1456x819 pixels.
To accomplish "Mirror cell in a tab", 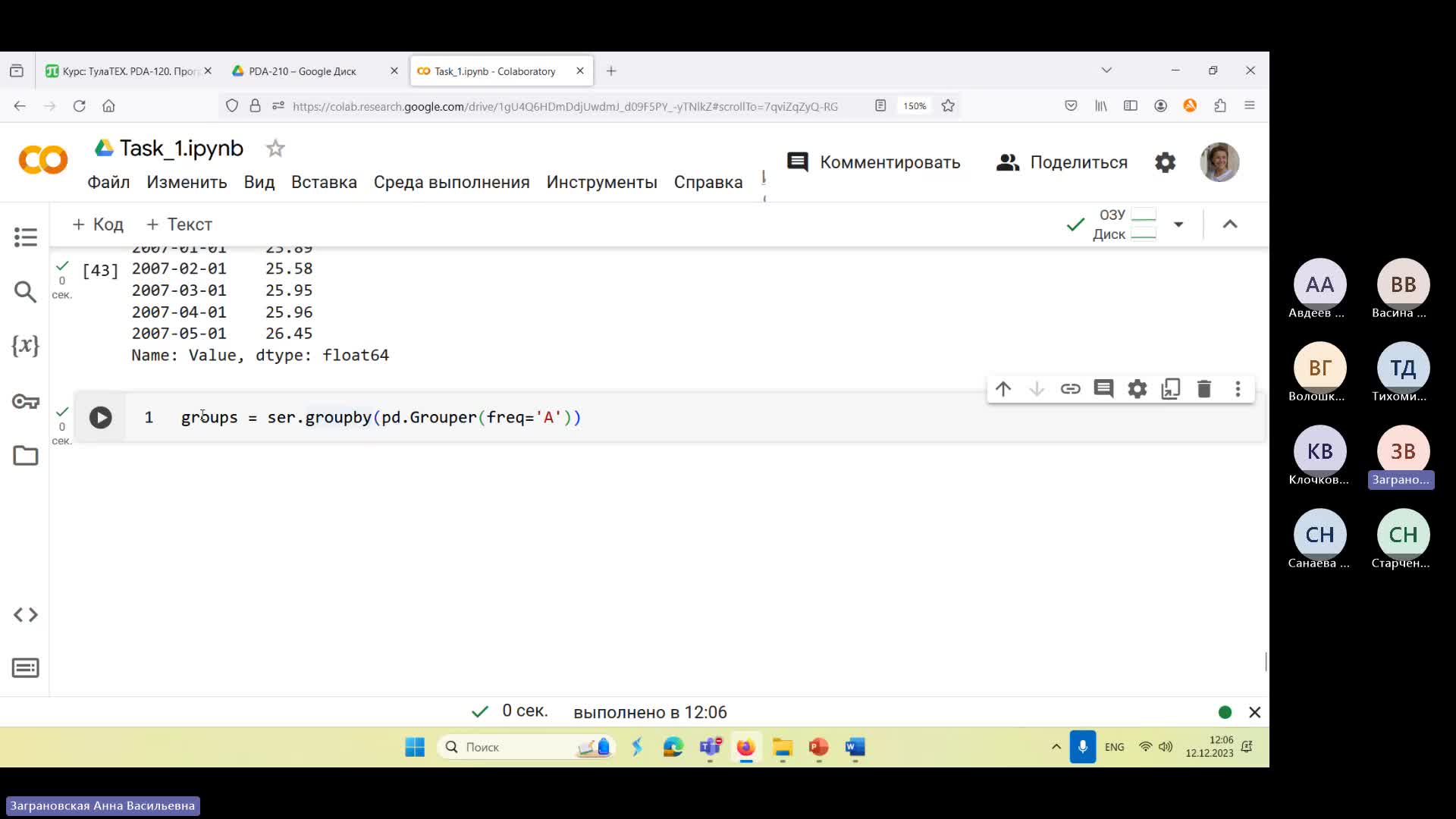I will click(x=1171, y=389).
